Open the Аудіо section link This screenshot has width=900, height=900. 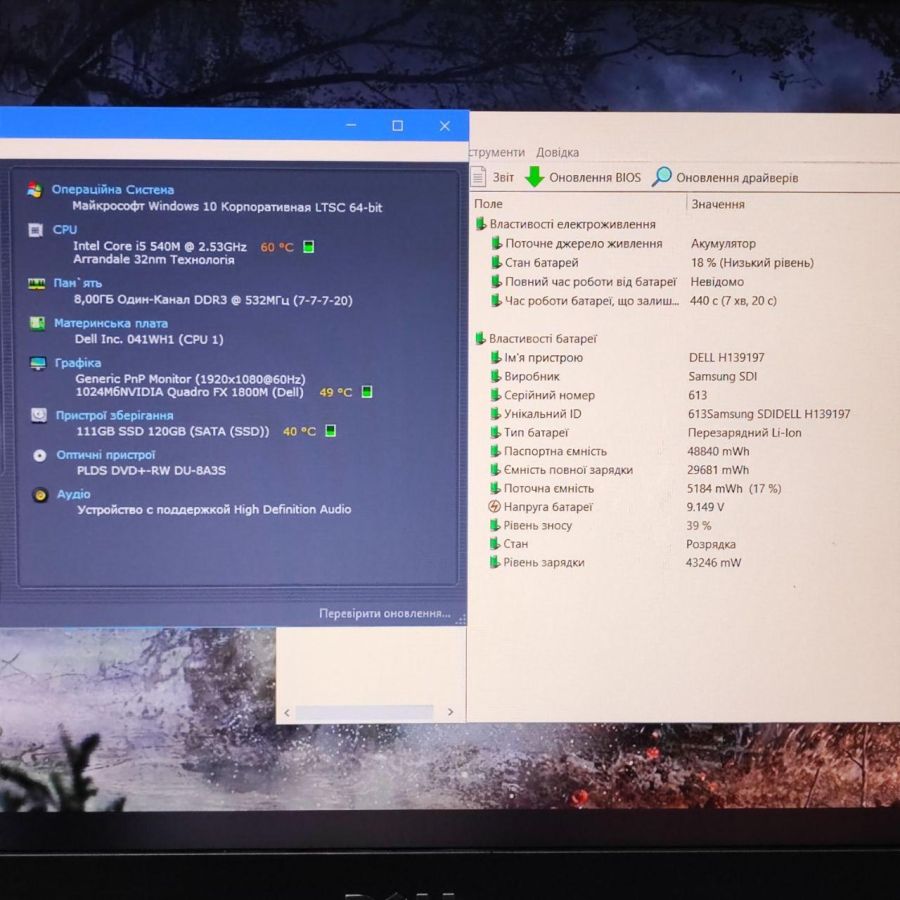[73, 494]
